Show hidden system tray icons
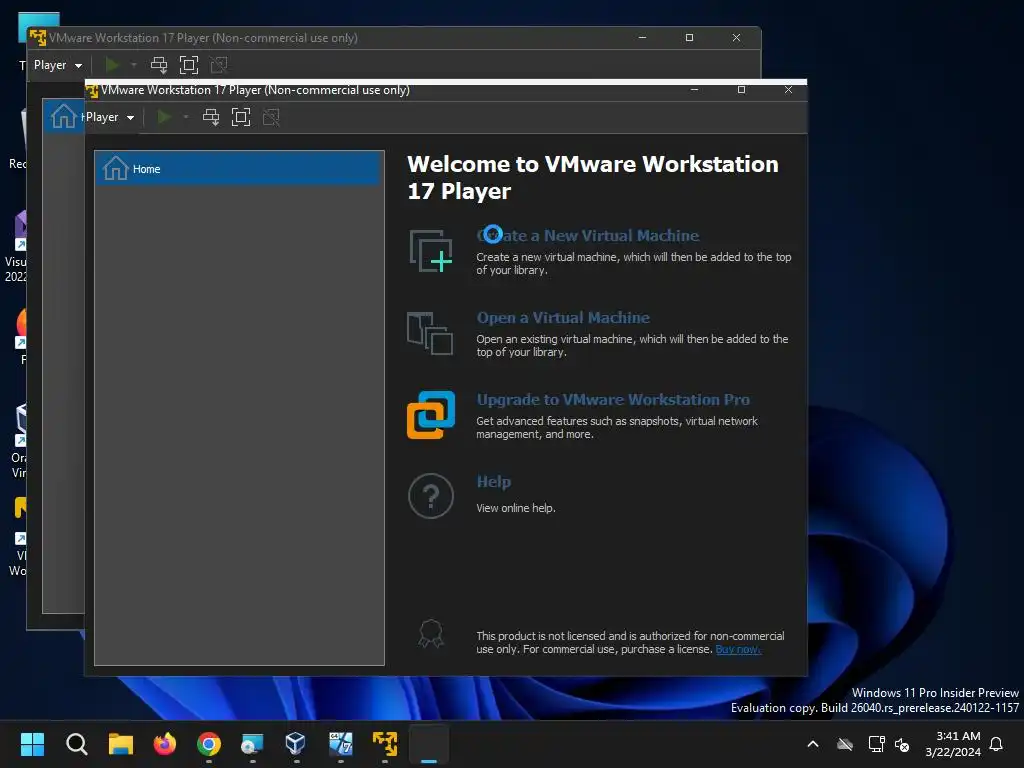The width and height of the screenshot is (1024, 768). point(813,744)
